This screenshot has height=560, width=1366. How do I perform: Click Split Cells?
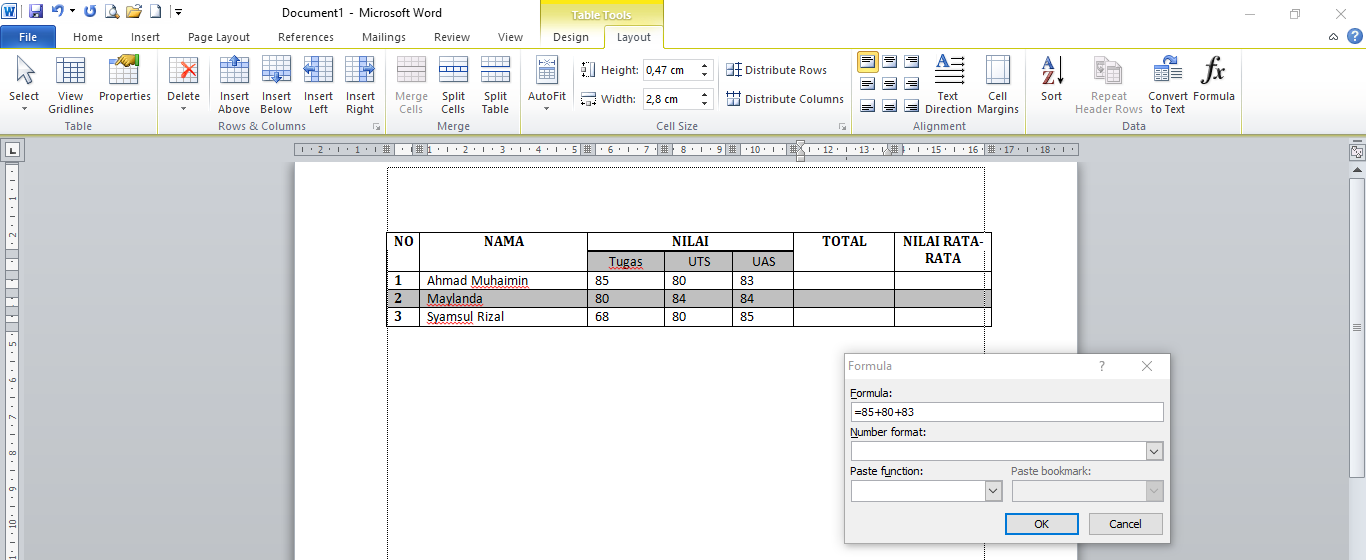tap(453, 86)
